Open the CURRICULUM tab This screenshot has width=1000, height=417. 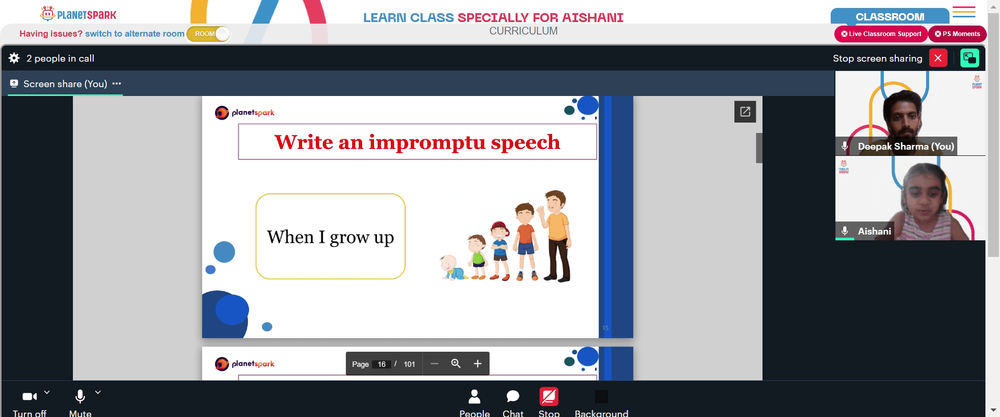[523, 31]
